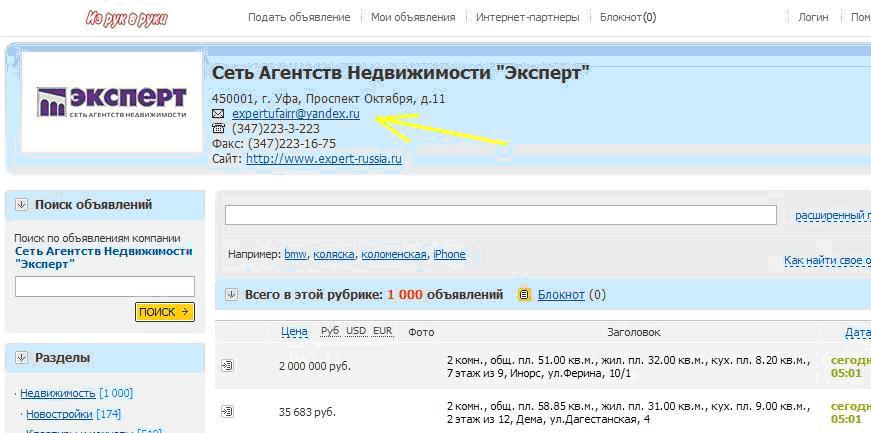871x433 pixels.
Task: Visit the http://www.expert-russia.ru site link
Action: click(323, 158)
